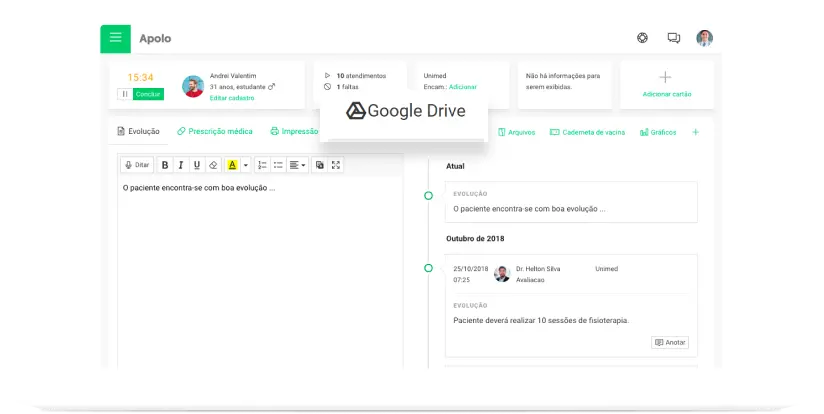824x414 pixels.
Task: Pause the consultation timer
Action: click(x=125, y=94)
